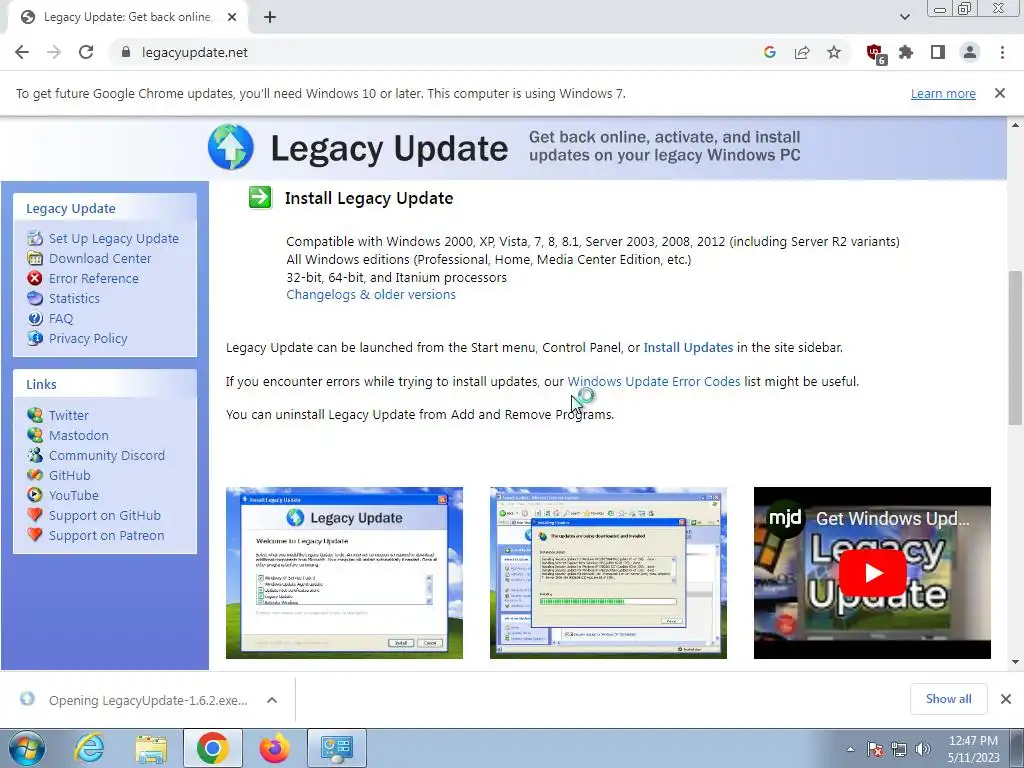Click the Privacy Policy info icon
This screenshot has height=768, width=1024.
(35, 338)
